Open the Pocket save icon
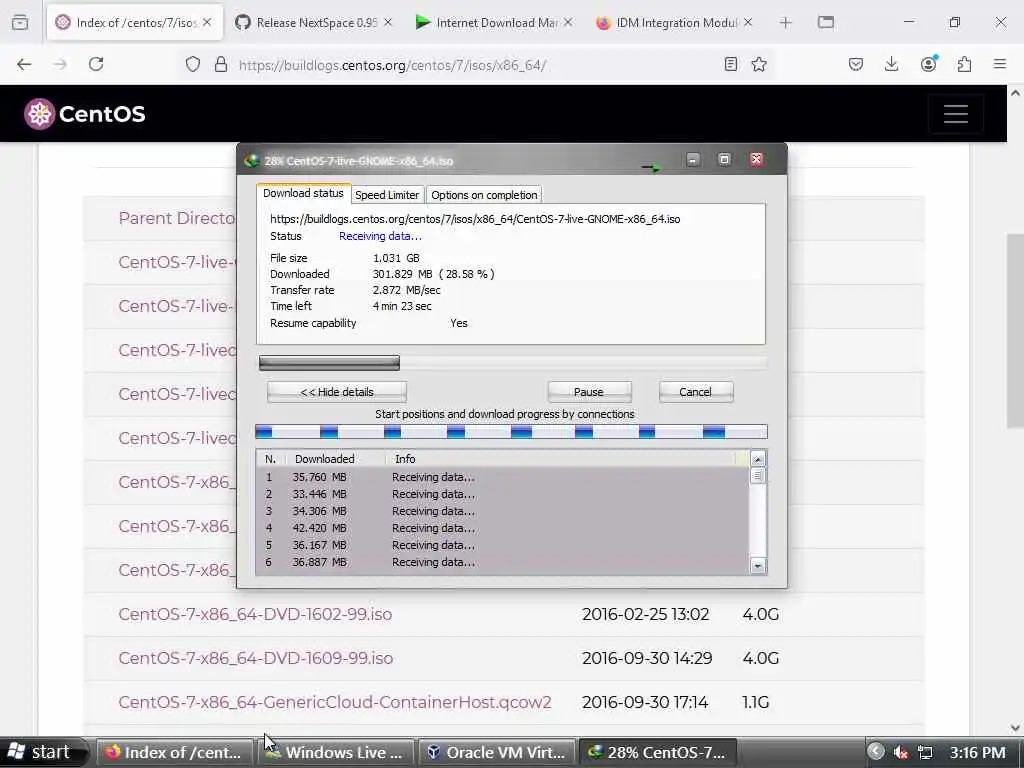The height and width of the screenshot is (768, 1024). pos(856,64)
